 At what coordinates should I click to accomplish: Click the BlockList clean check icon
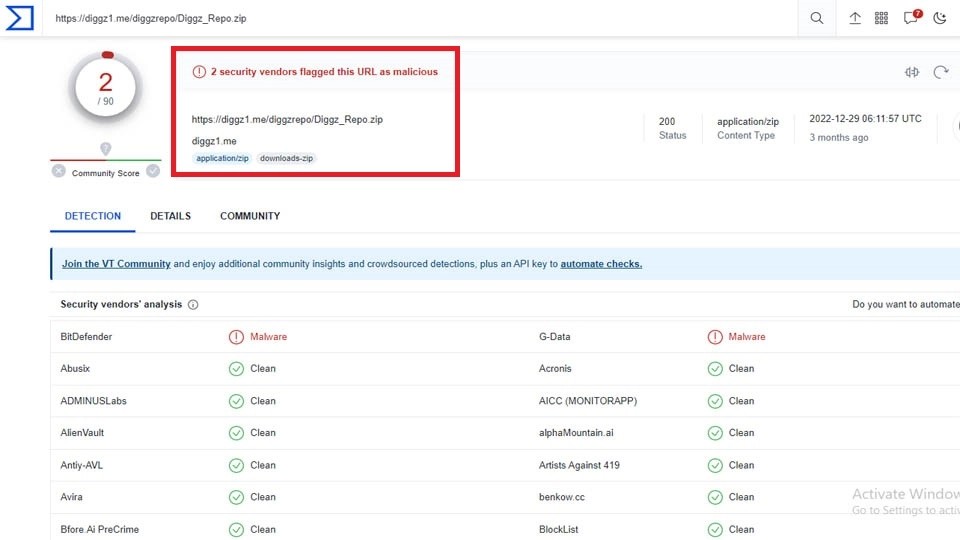715,530
